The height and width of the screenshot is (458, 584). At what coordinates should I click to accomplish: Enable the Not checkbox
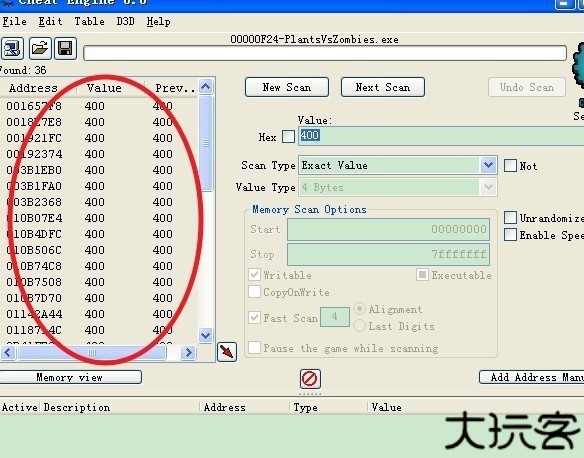(510, 165)
